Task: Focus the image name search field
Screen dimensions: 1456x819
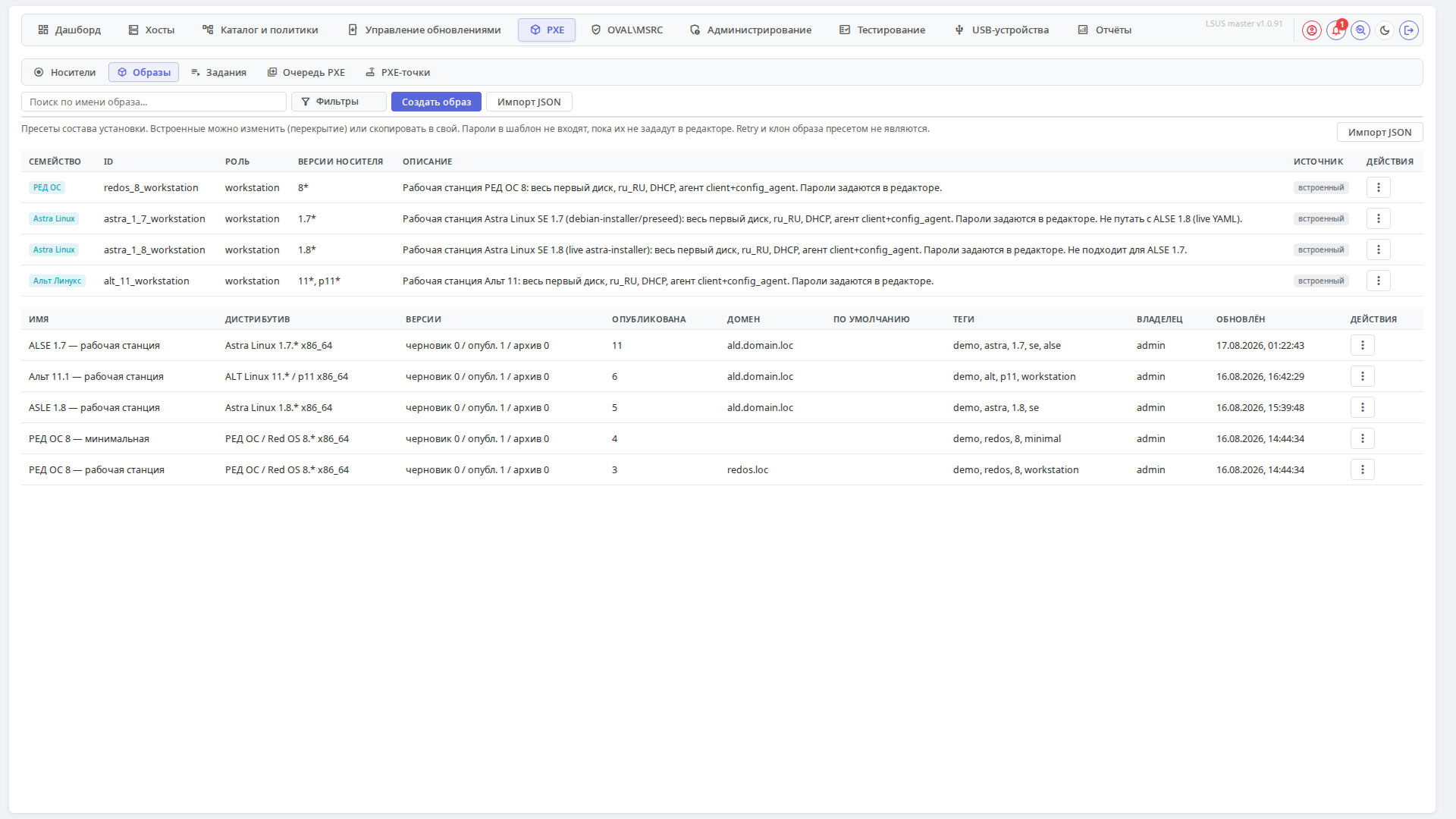Action: (x=154, y=102)
